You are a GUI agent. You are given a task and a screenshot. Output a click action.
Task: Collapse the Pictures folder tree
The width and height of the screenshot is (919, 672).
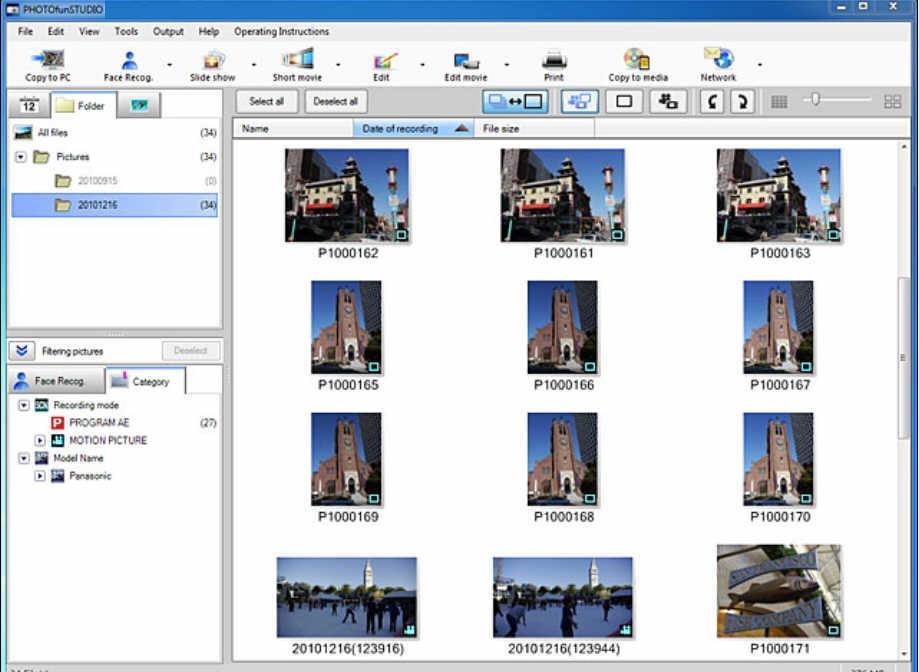[21, 157]
